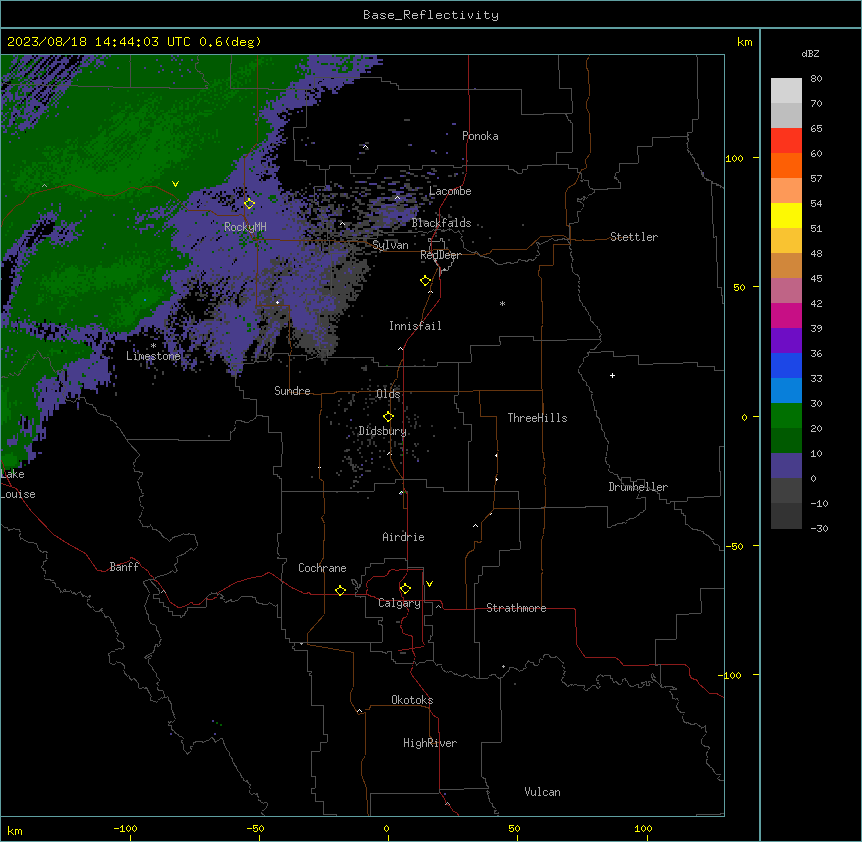The height and width of the screenshot is (842, 862).
Task: Select the light blue 30-33 dBZ swatch
Action: tap(786, 391)
